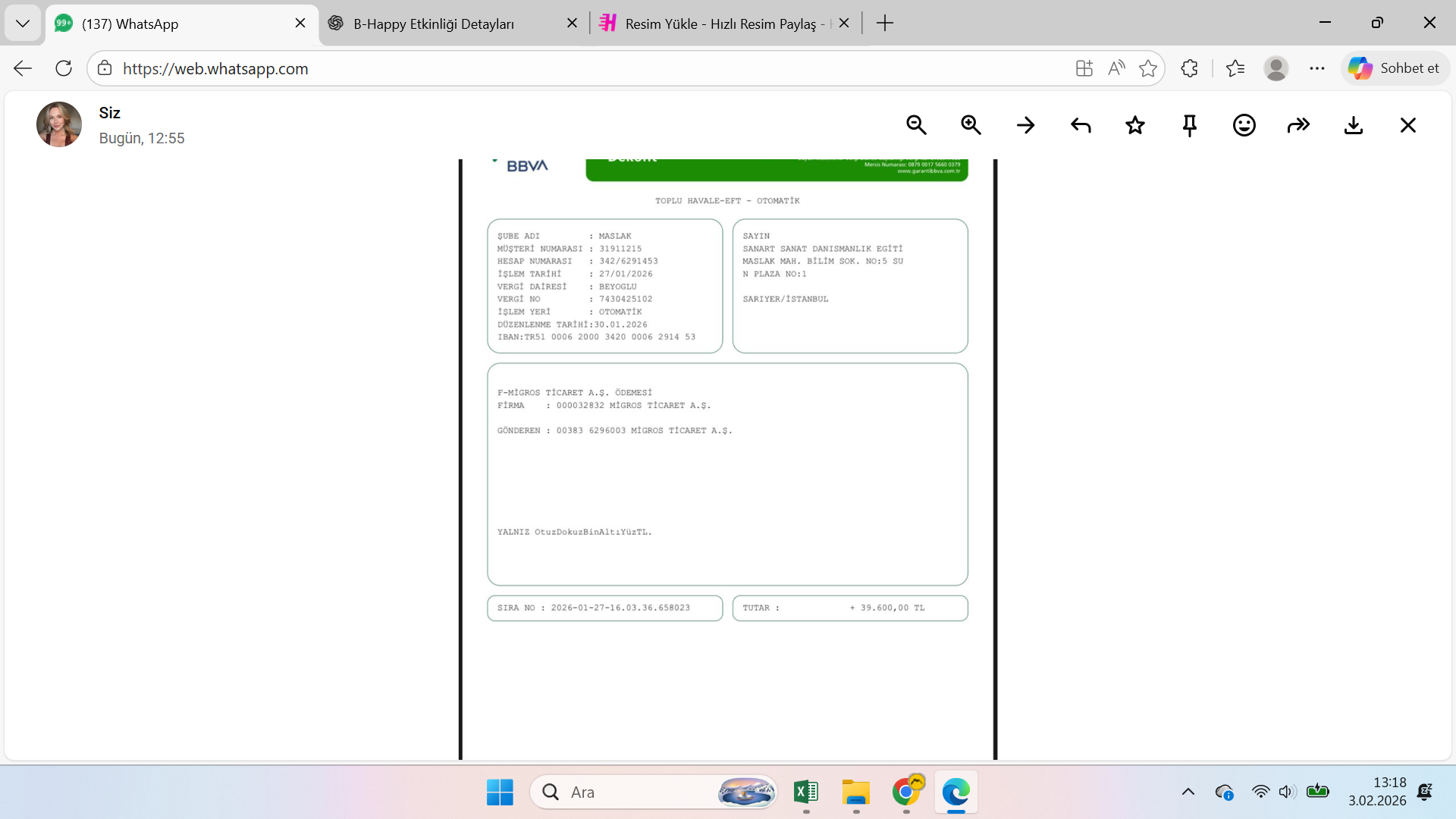Pin the image message
Image resolution: width=1456 pixels, height=819 pixels.
click(x=1190, y=125)
